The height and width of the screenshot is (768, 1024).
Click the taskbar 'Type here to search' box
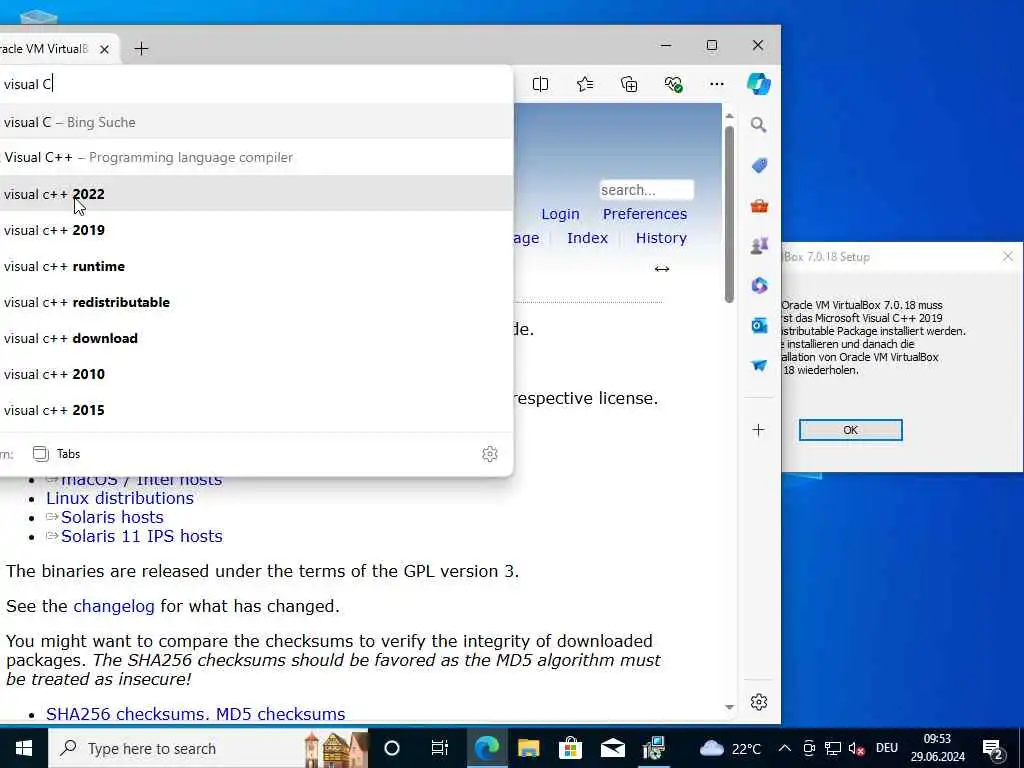[208, 748]
